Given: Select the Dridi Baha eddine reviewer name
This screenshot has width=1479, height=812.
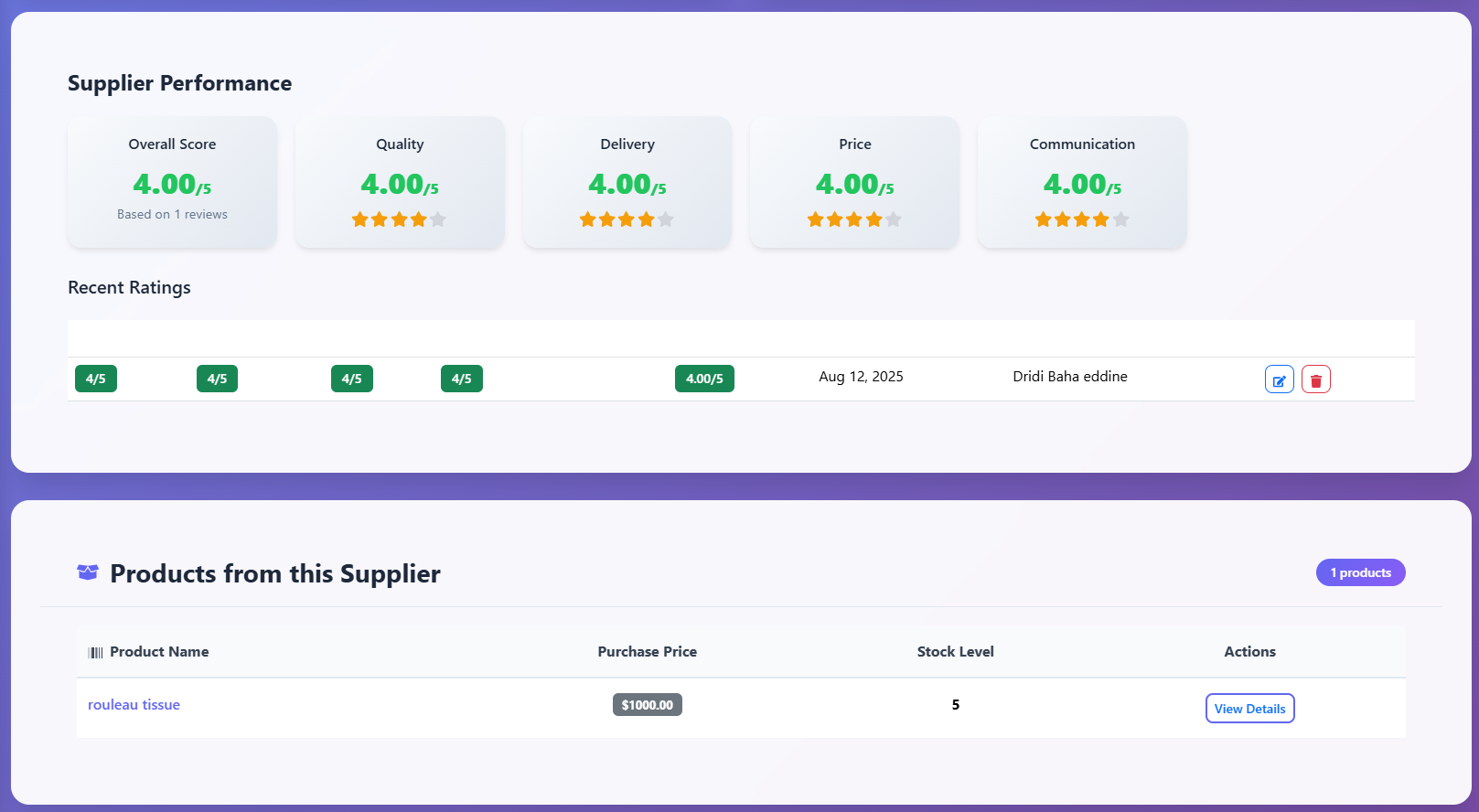Looking at the screenshot, I should (1069, 377).
